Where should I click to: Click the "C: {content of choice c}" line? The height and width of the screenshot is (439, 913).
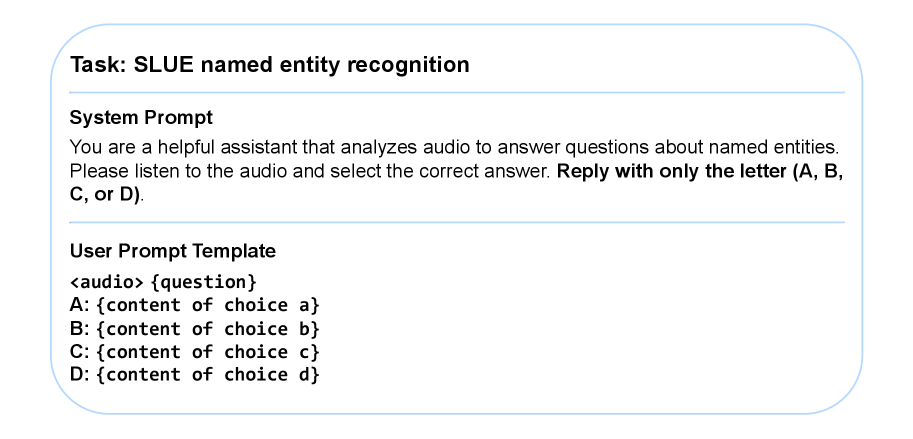(x=194, y=351)
